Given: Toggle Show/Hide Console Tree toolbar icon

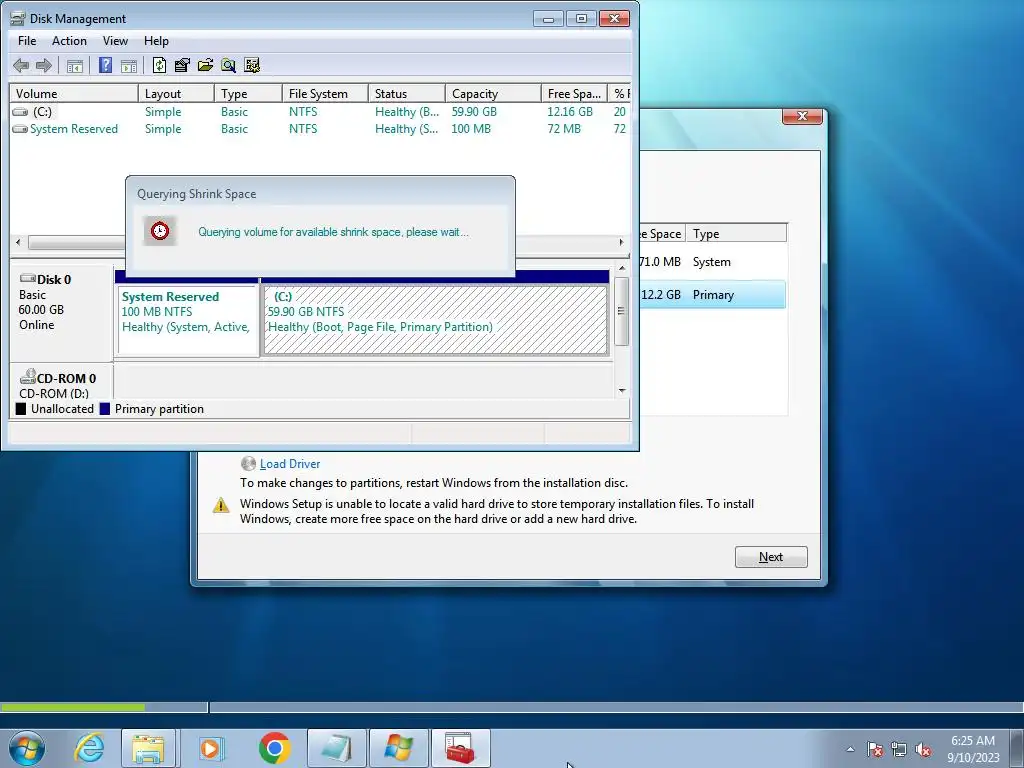Looking at the screenshot, I should 75,65.
